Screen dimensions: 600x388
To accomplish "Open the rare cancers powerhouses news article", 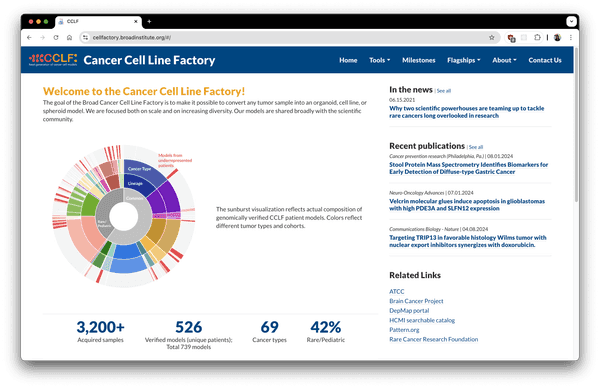I will click(466, 112).
